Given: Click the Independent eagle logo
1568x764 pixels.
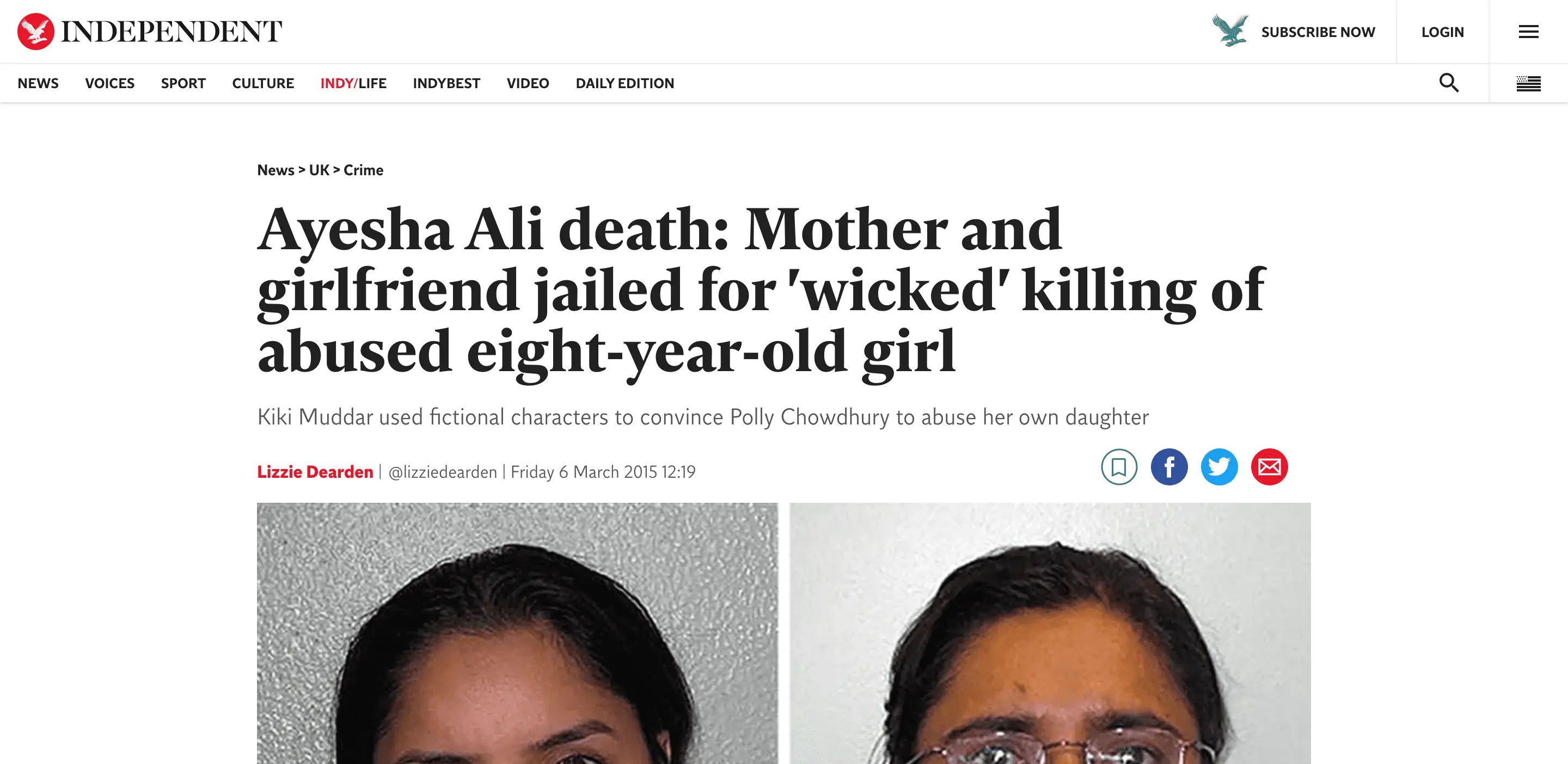Looking at the screenshot, I should [x=35, y=32].
